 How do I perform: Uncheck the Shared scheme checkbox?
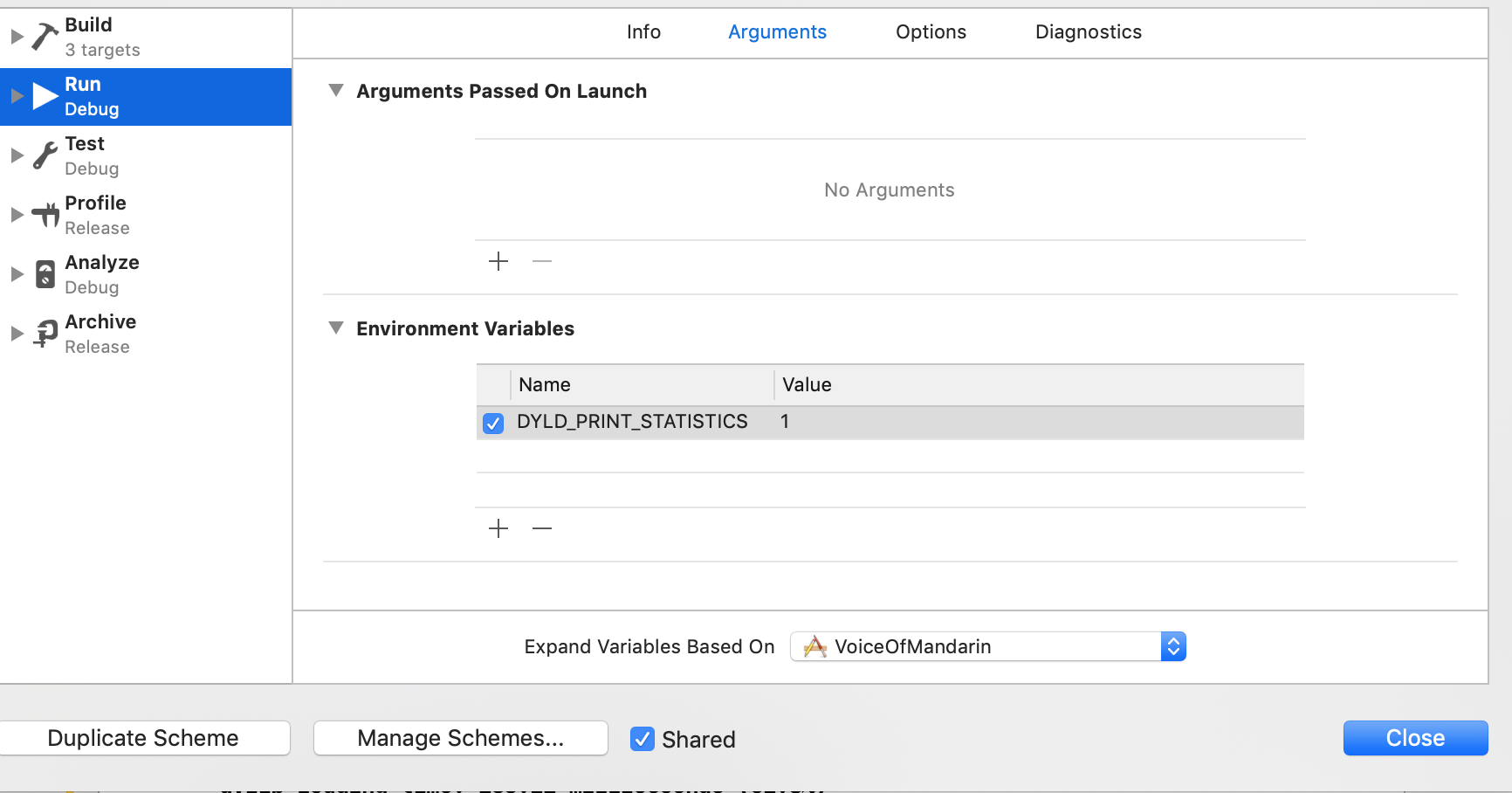click(643, 739)
